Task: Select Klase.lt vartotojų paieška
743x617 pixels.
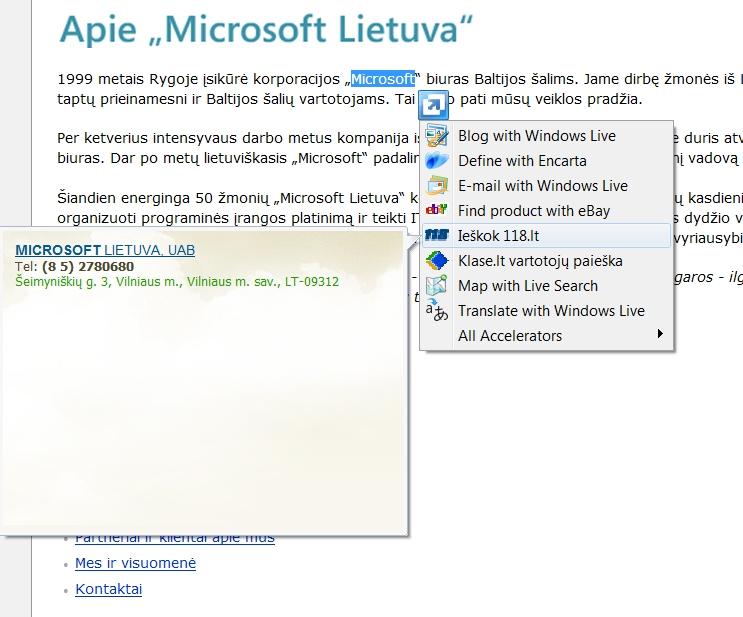Action: (x=546, y=261)
